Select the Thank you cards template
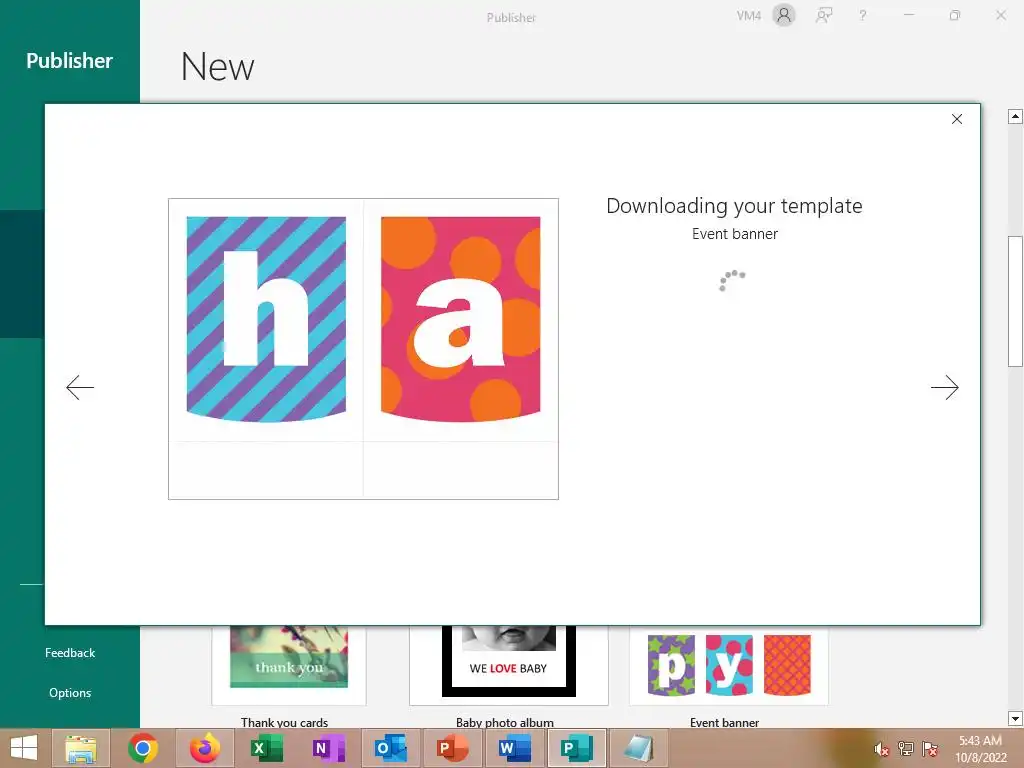1024x768 pixels. (289, 665)
